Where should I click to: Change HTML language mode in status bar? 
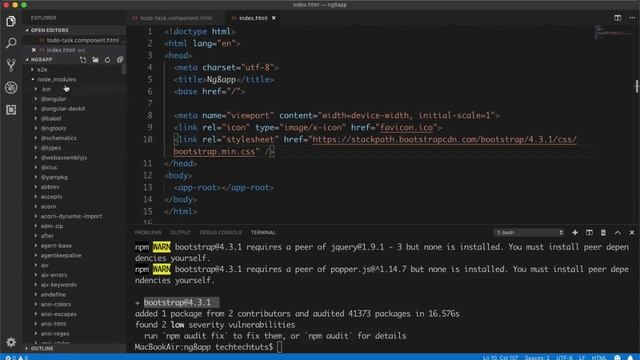coord(599,358)
